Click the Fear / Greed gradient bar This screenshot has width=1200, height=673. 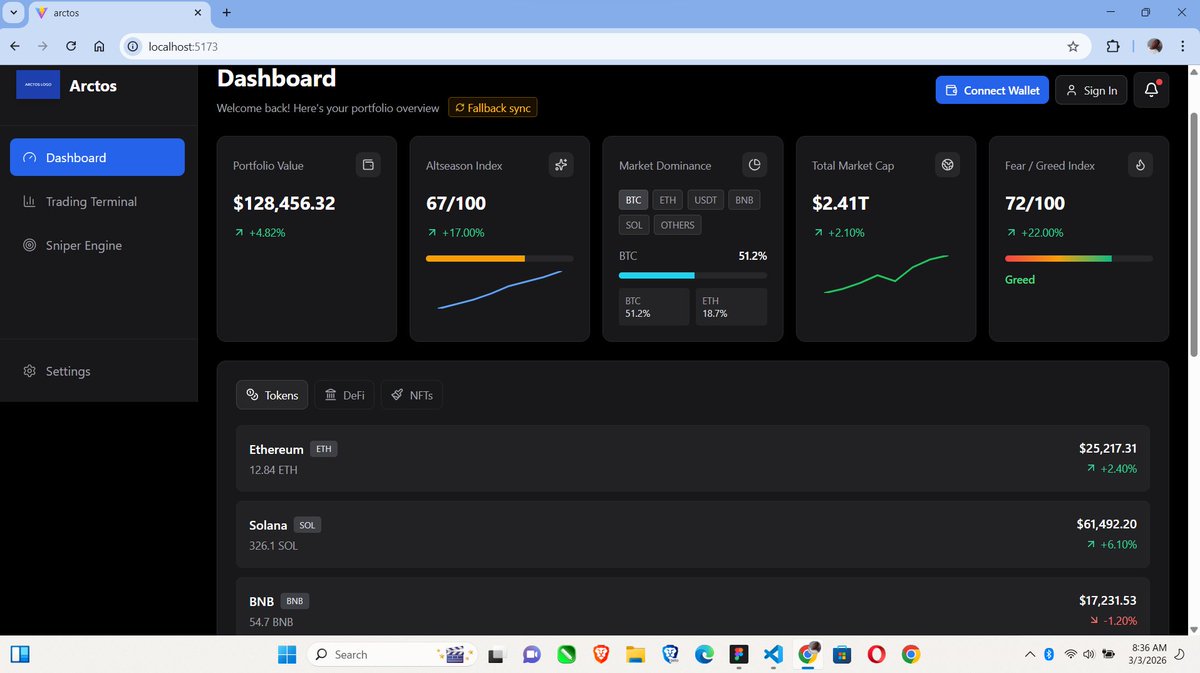tap(1078, 258)
